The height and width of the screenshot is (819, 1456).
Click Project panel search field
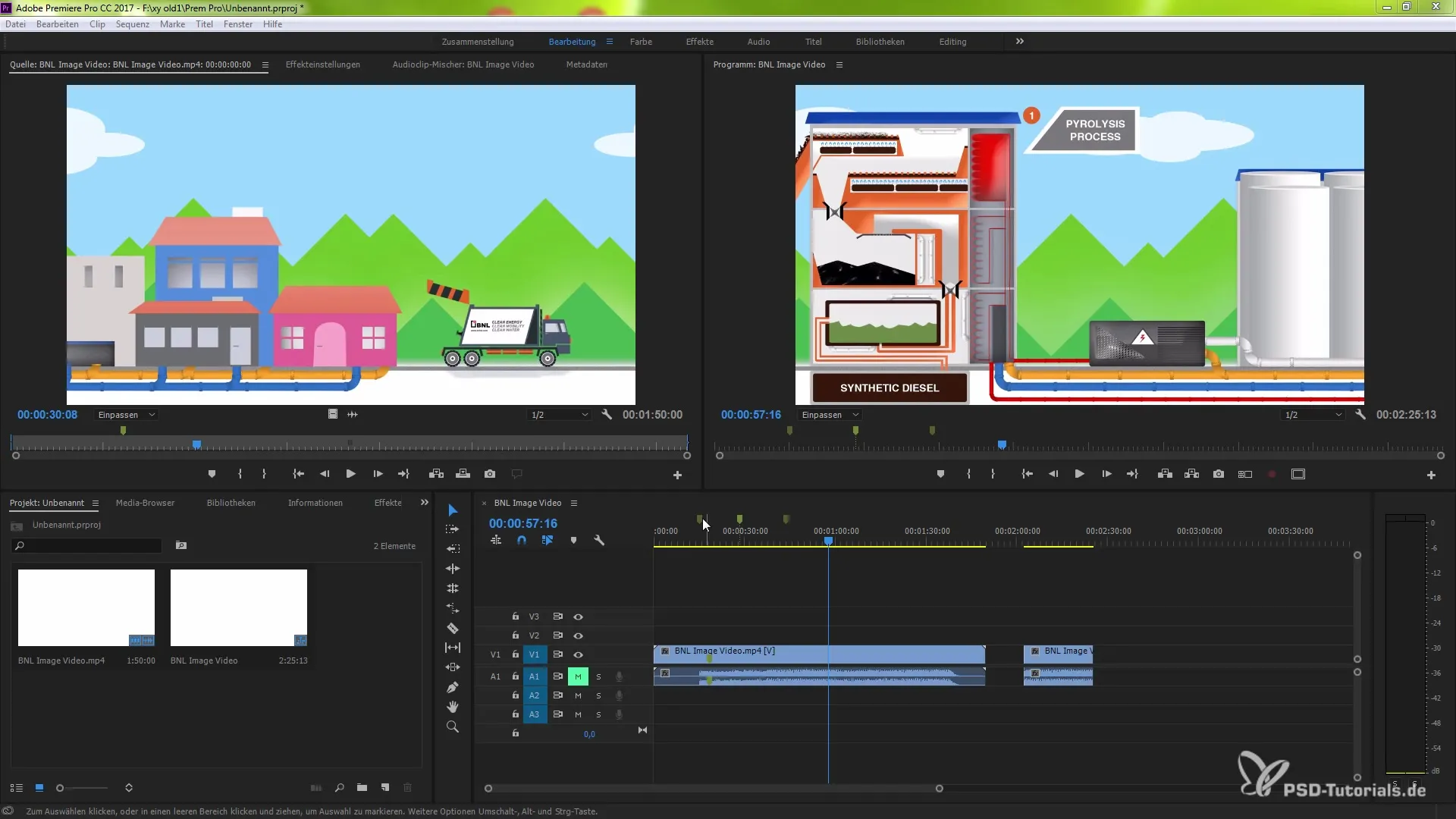tap(86, 545)
